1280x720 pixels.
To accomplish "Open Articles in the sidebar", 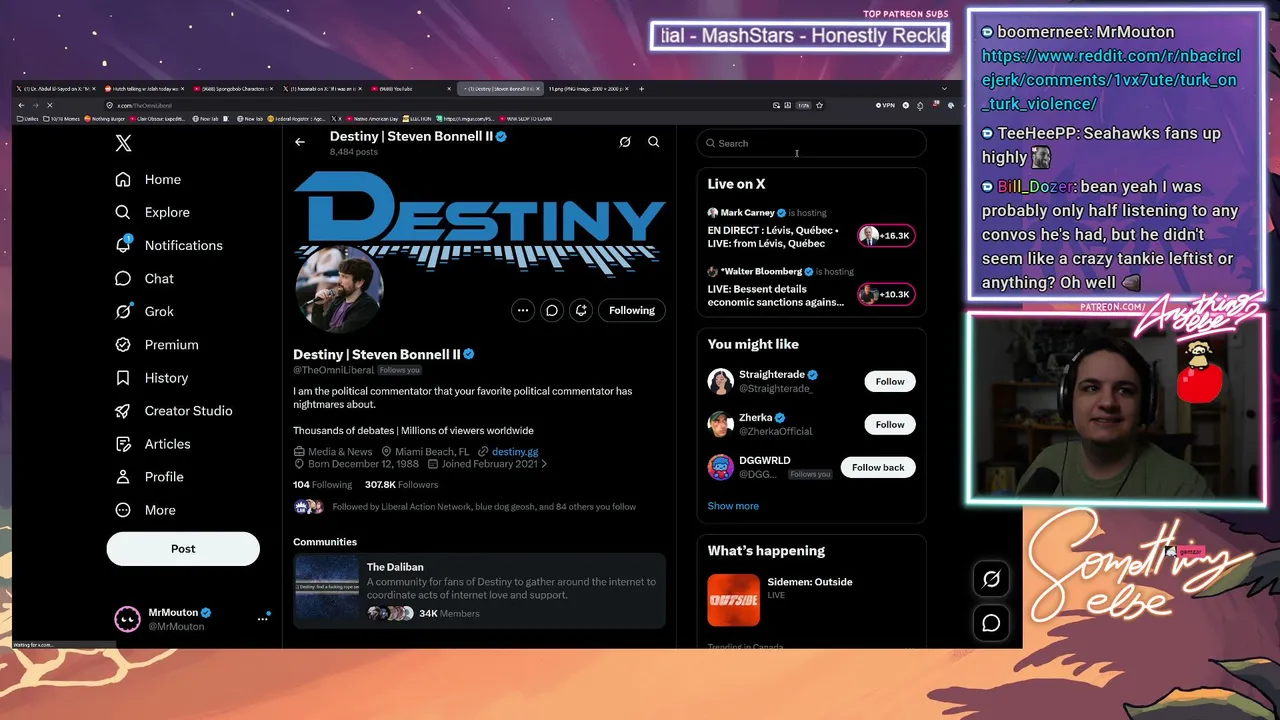I will click(152, 444).
